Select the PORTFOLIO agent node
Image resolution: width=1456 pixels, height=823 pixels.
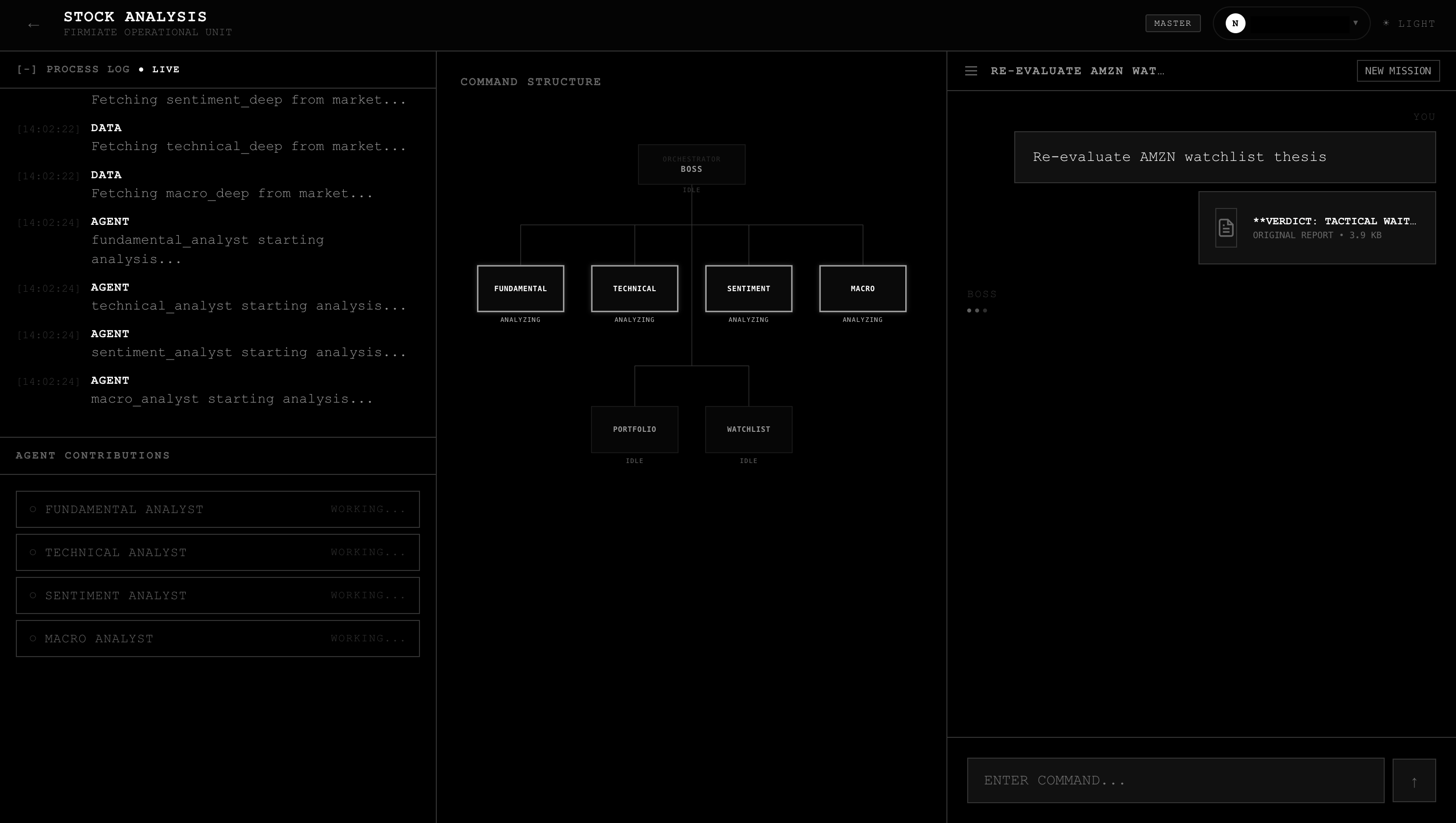tap(634, 429)
